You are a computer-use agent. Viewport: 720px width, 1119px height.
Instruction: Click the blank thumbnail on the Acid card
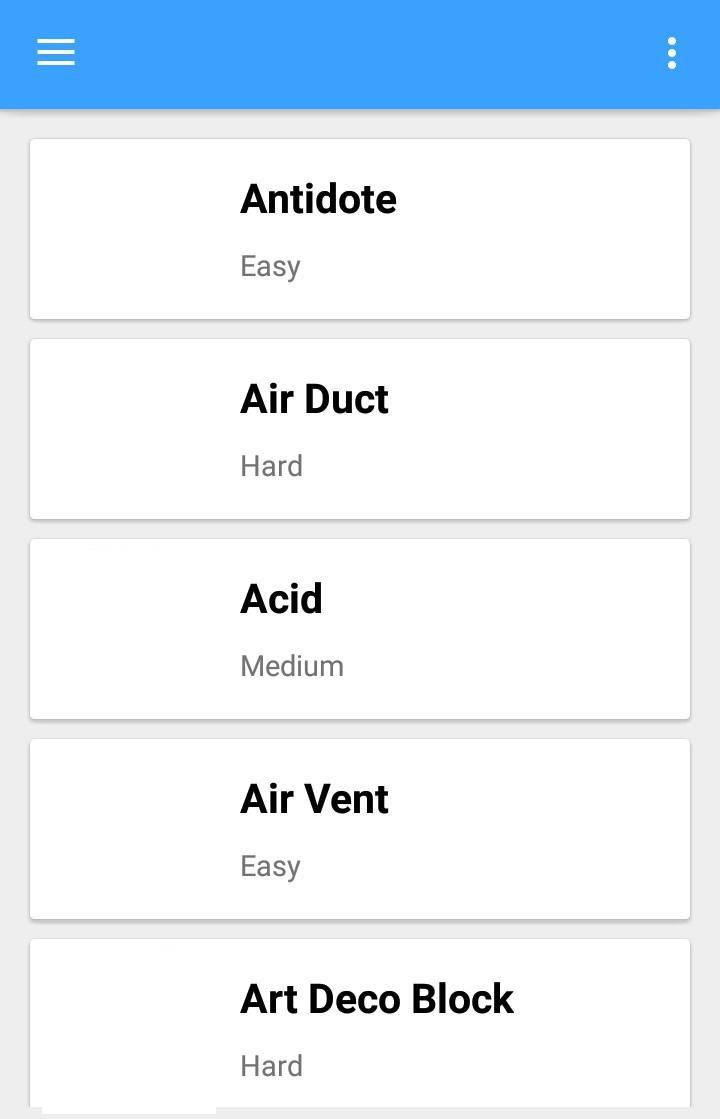click(x=130, y=629)
